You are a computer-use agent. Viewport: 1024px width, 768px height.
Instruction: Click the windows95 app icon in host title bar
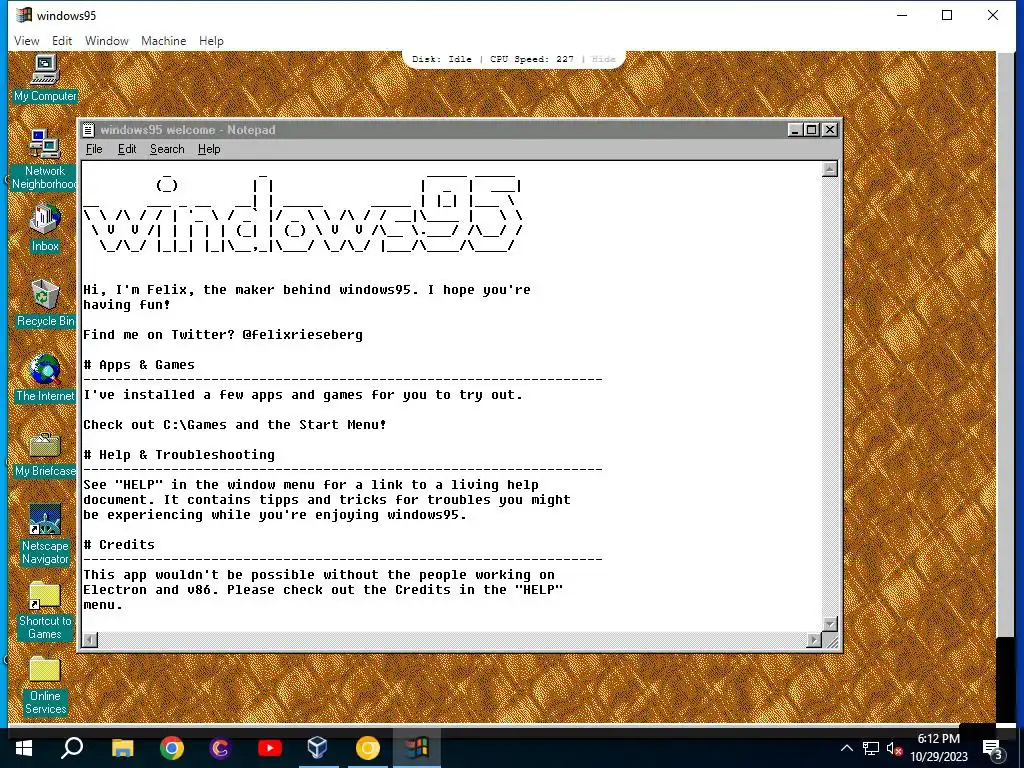coord(24,15)
